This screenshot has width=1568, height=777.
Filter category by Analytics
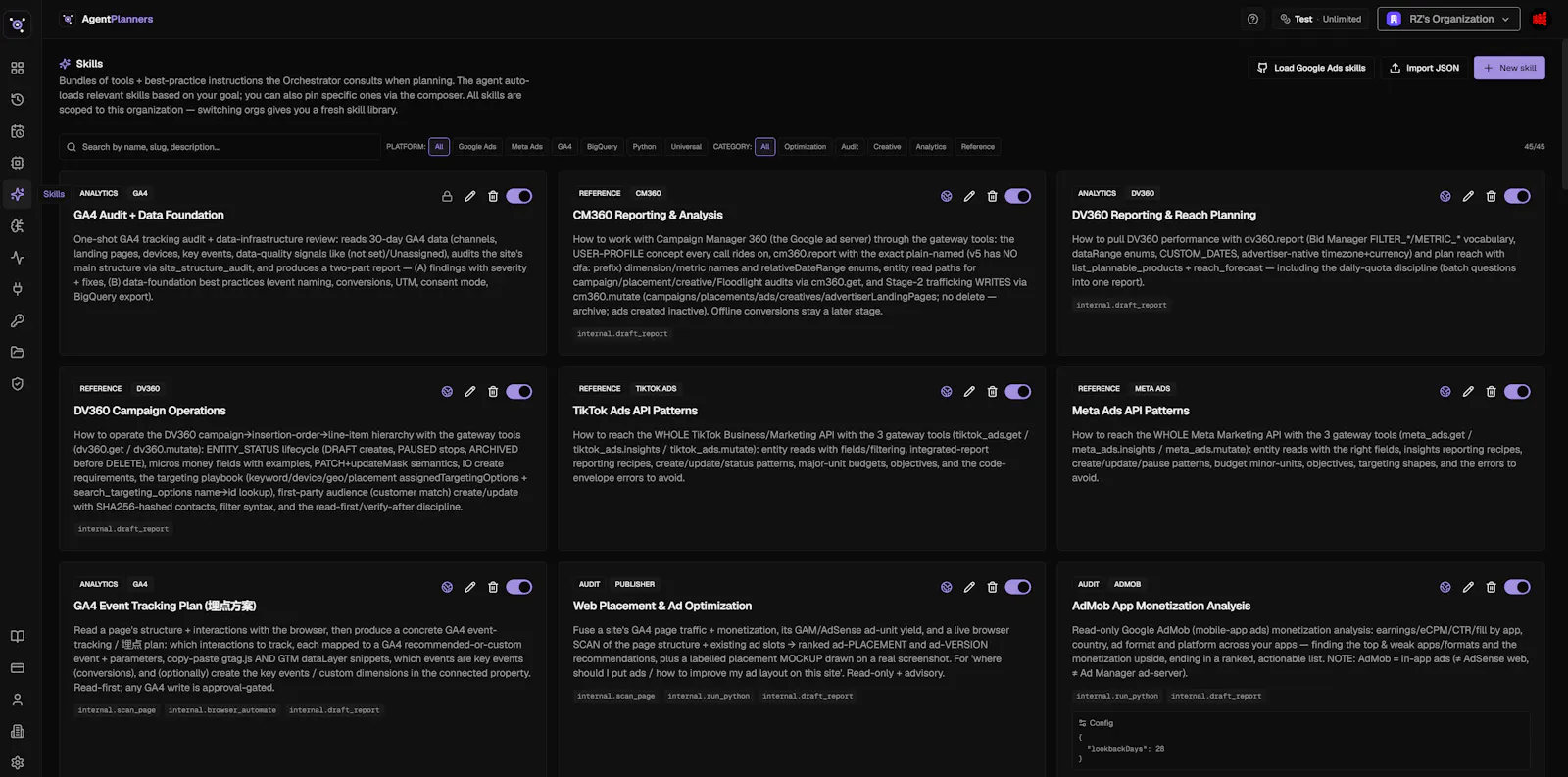click(x=931, y=147)
